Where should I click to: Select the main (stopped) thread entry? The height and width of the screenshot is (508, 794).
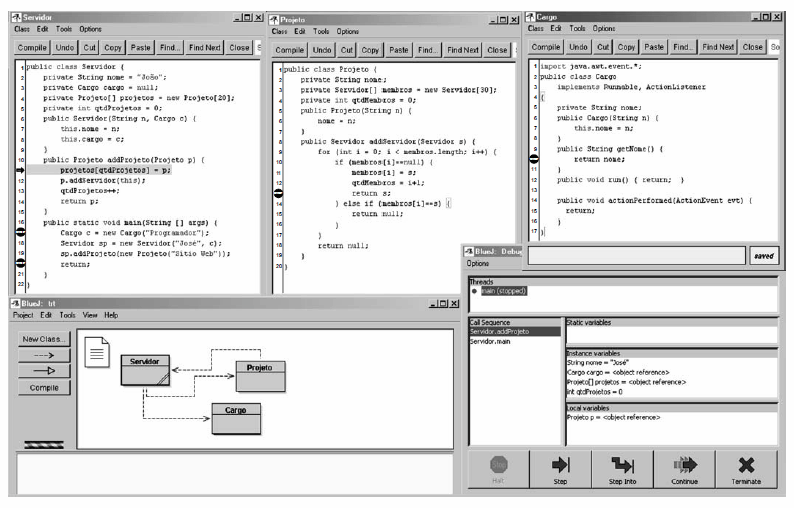click(x=504, y=291)
